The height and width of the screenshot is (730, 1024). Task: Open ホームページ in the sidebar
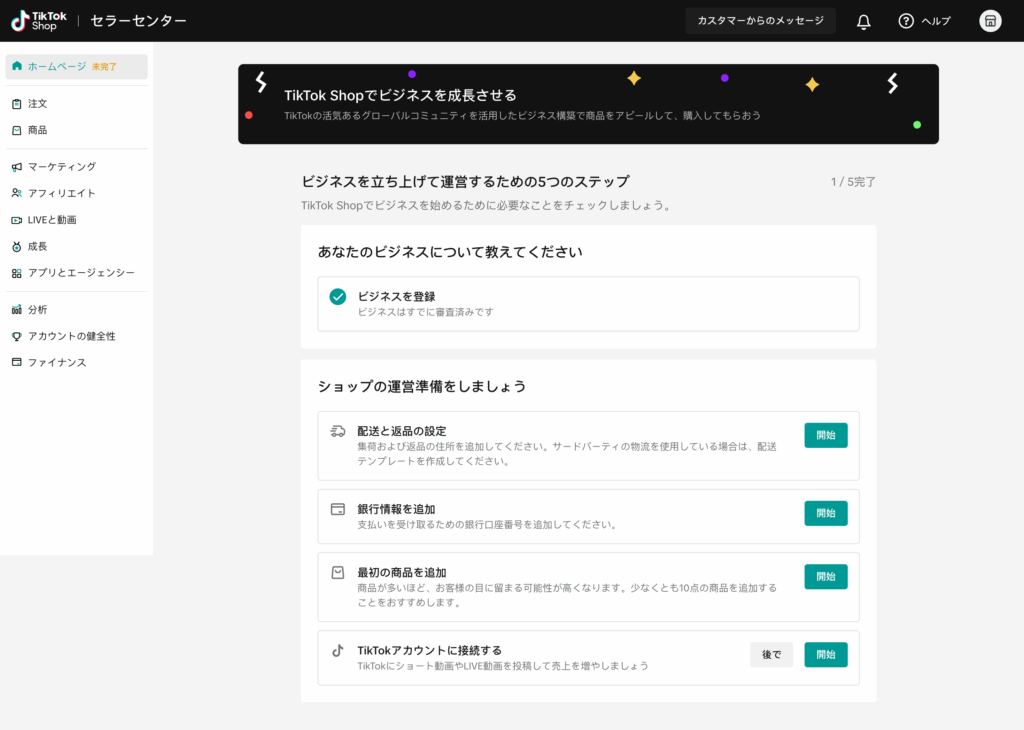click(56, 67)
